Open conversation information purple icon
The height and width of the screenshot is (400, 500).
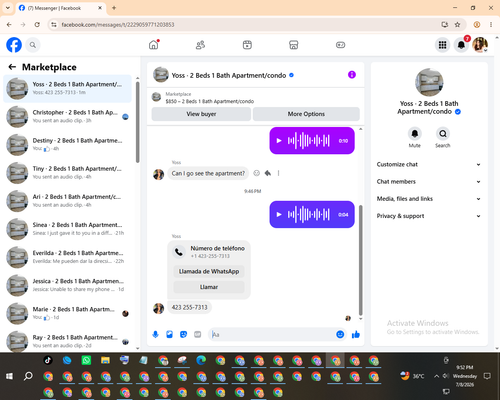pos(352,75)
